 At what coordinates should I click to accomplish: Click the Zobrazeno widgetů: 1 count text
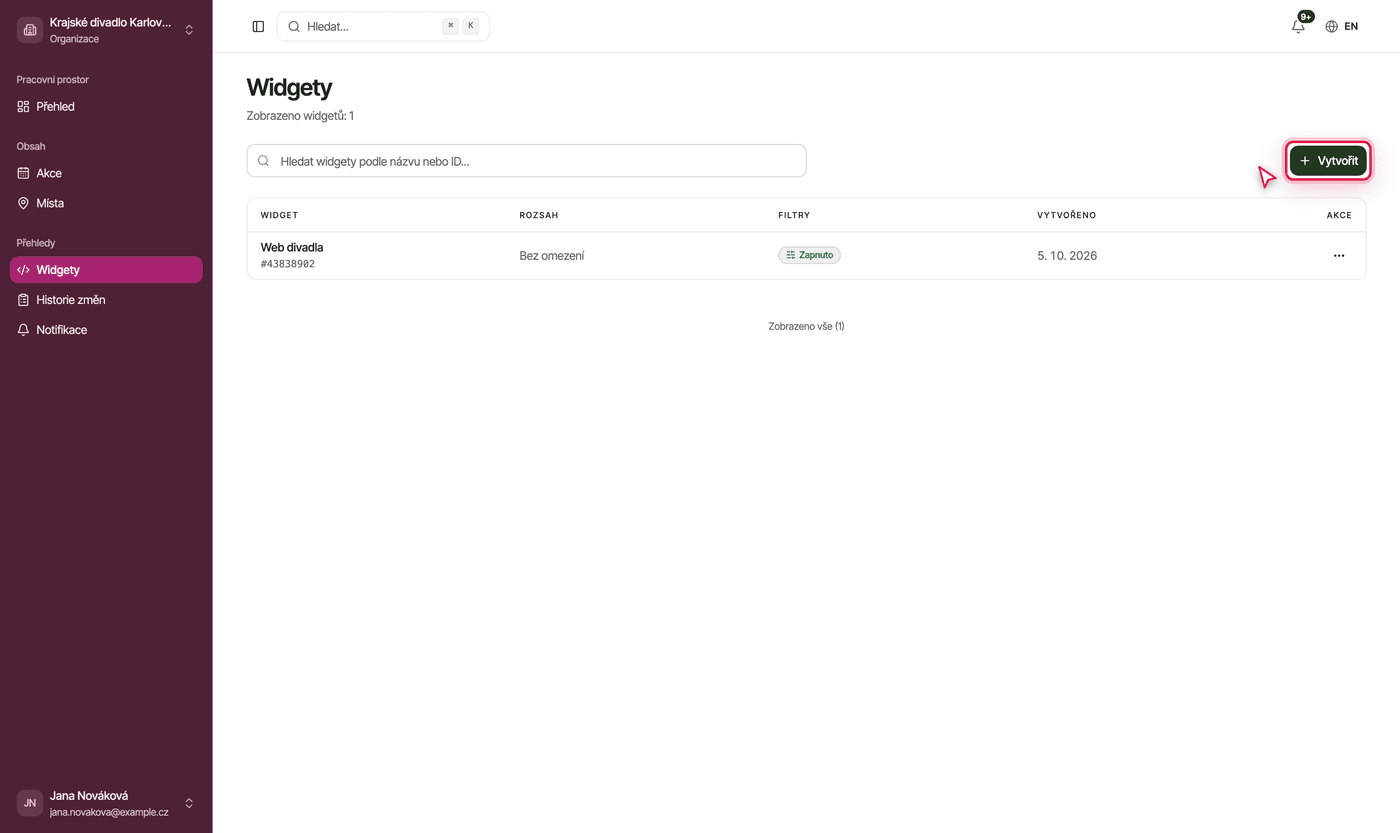click(x=300, y=116)
